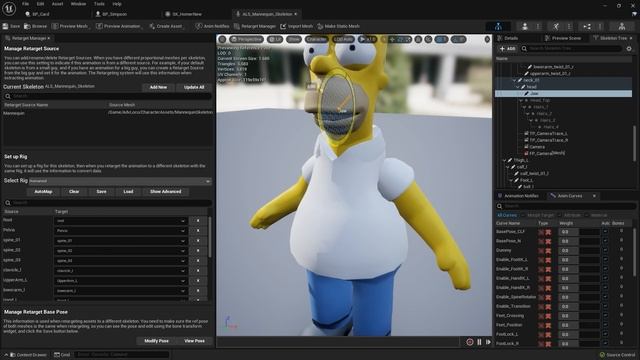Screen dimensions: 640x360
Task: Toggle the Auto checkbox for Feet_Position
Action: pyautogui.click(x=605, y=325)
